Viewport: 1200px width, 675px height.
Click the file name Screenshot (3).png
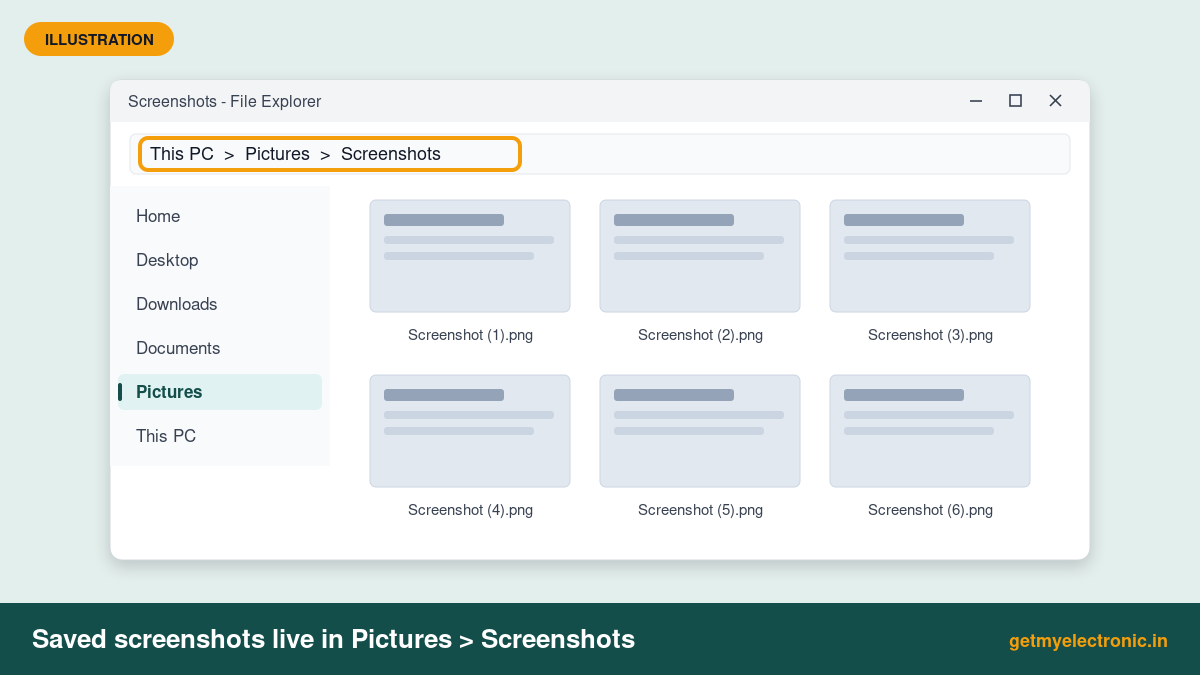tap(930, 335)
